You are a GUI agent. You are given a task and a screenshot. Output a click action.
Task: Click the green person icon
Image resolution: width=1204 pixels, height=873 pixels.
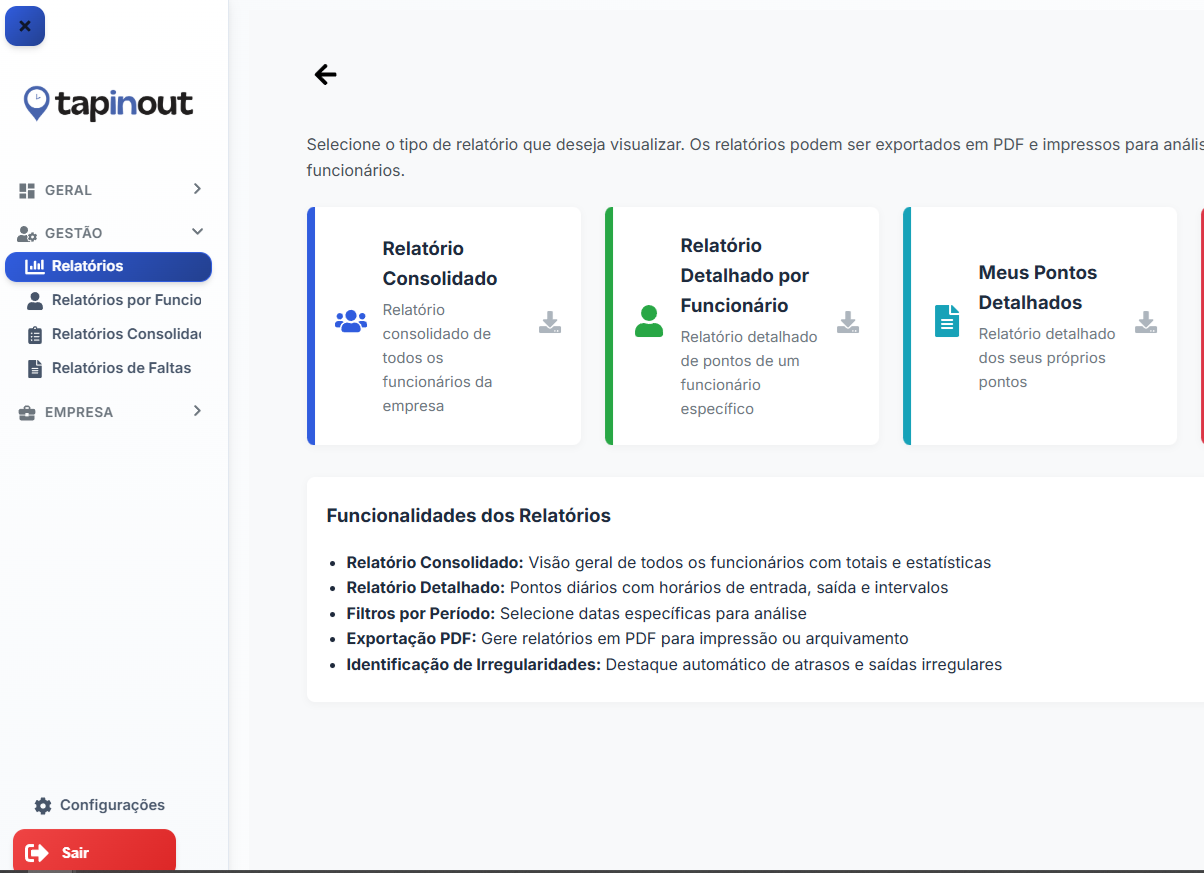click(x=649, y=322)
